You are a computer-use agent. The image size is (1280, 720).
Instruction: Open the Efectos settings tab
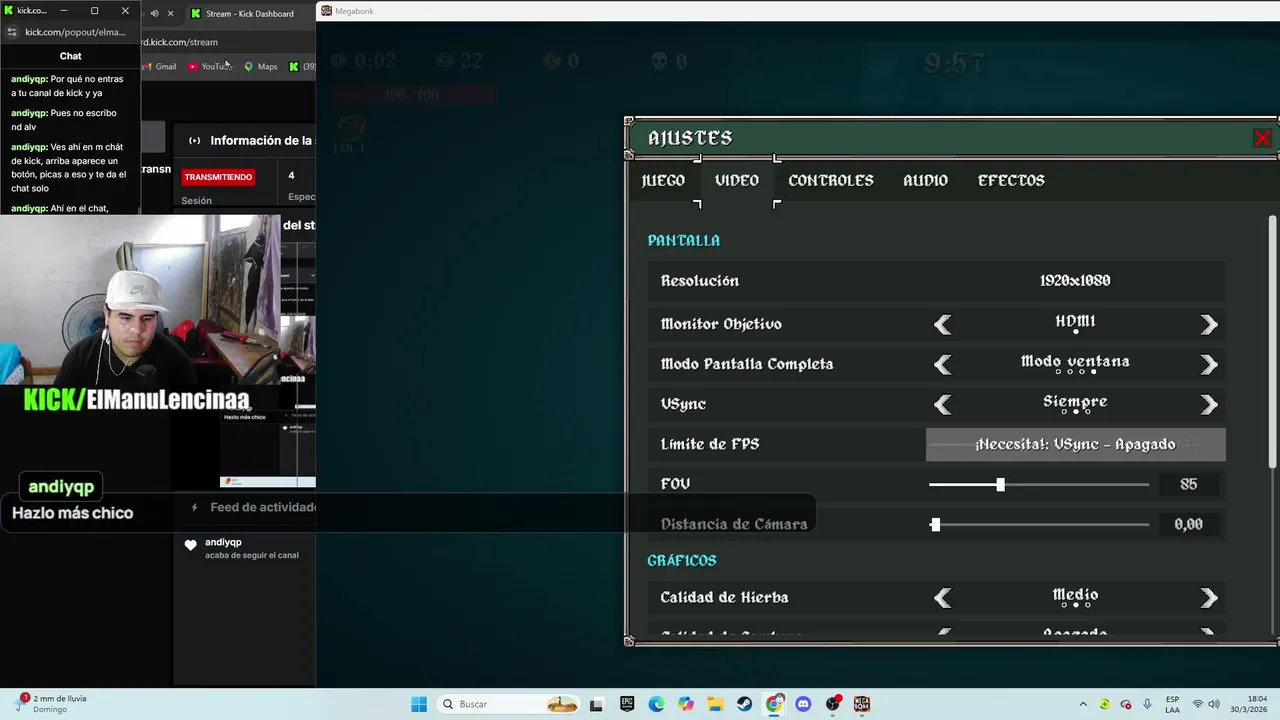coord(1011,181)
